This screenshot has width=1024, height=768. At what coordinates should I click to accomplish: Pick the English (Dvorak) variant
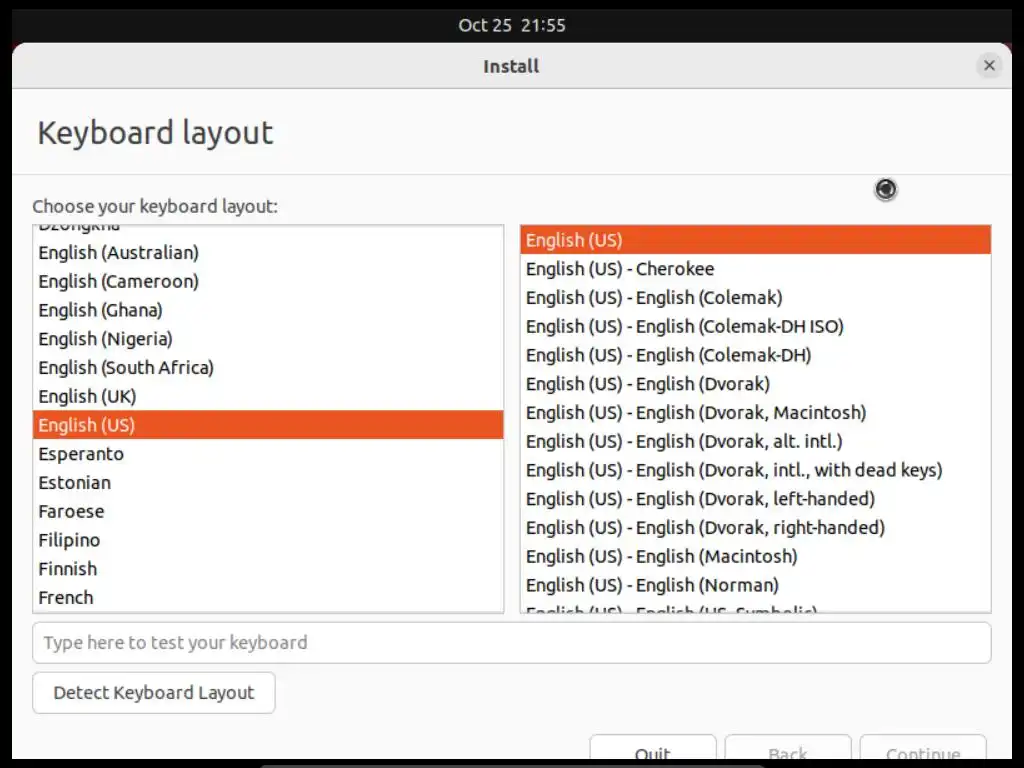coord(756,383)
